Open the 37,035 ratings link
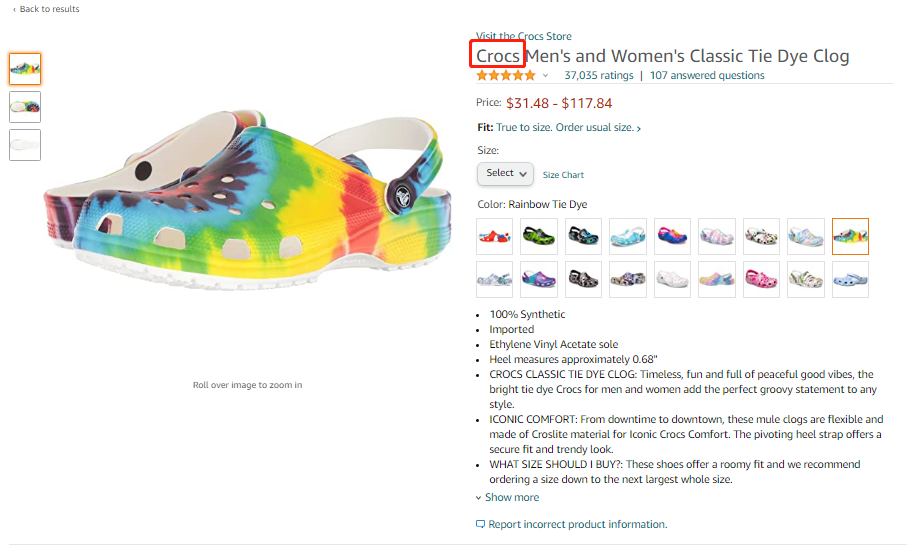 (x=599, y=75)
